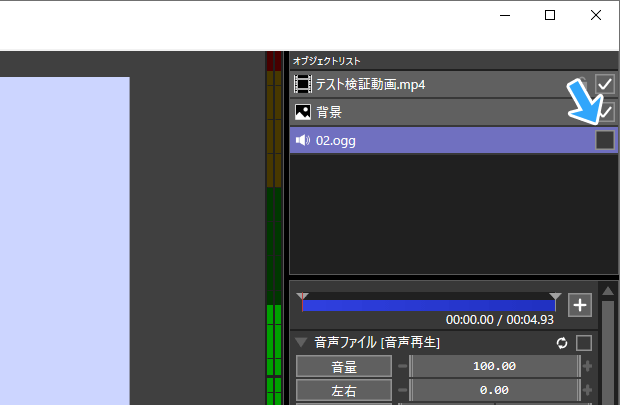Collapse the 音声ファイル [音声再生] section
620x405 pixels.
point(301,343)
